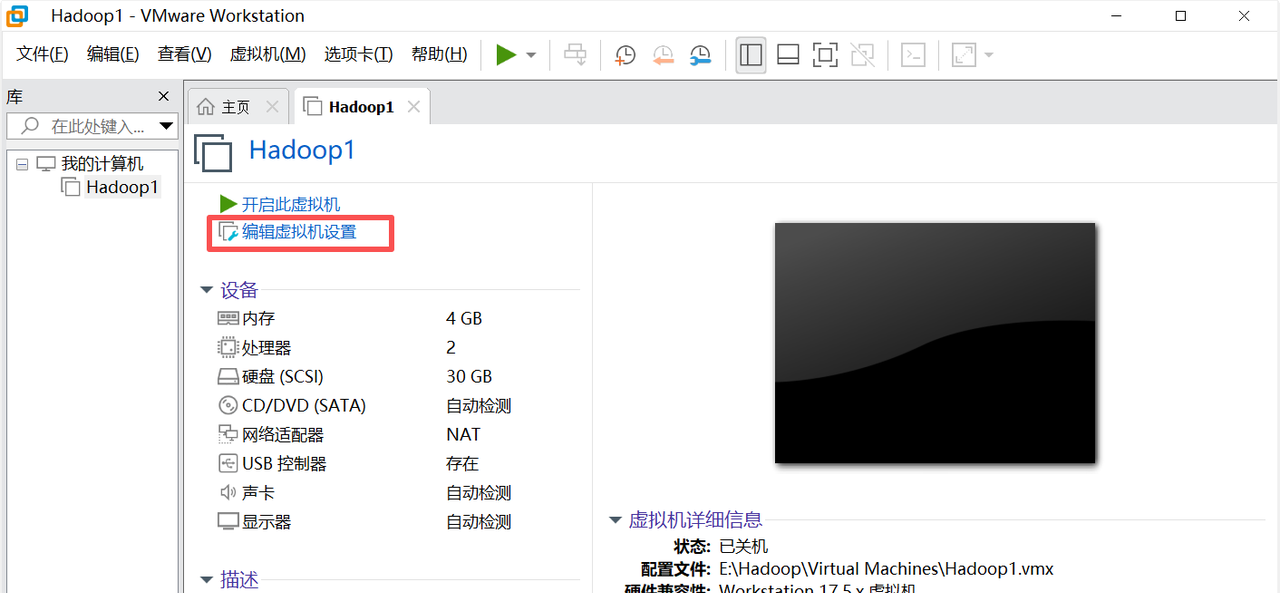This screenshot has width=1280, height=593.
Task: Collapse the 设备 section triangle
Action: pos(207,290)
